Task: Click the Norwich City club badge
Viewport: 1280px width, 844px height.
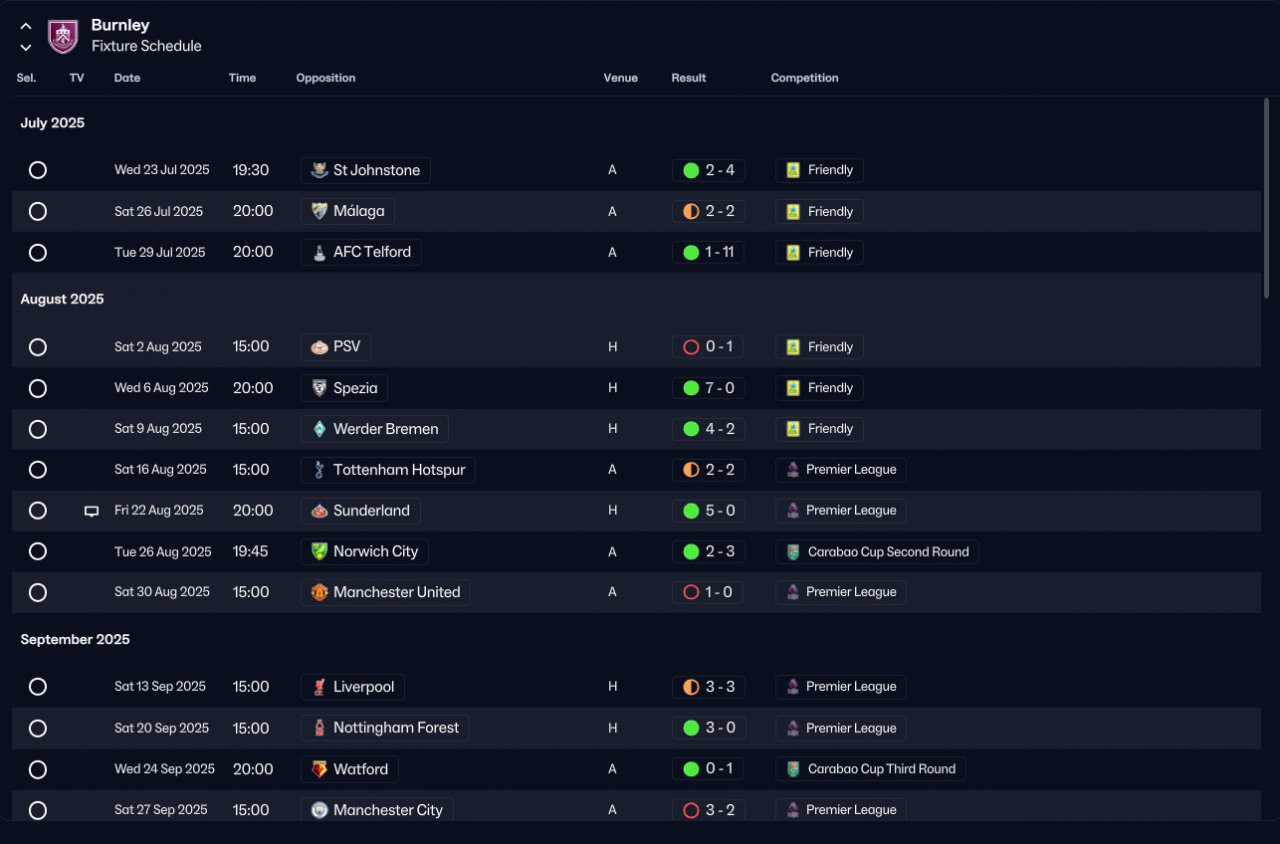Action: click(x=319, y=551)
